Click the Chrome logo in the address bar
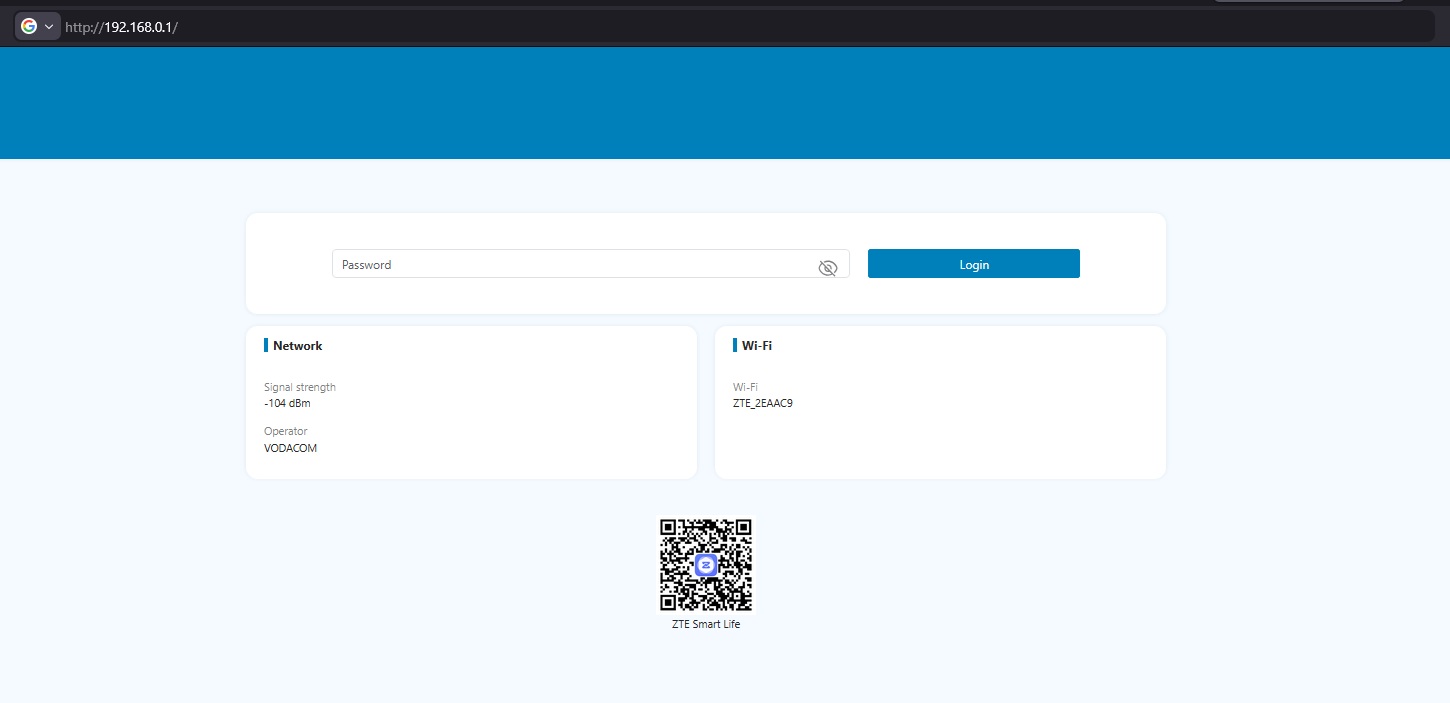 [29, 26]
